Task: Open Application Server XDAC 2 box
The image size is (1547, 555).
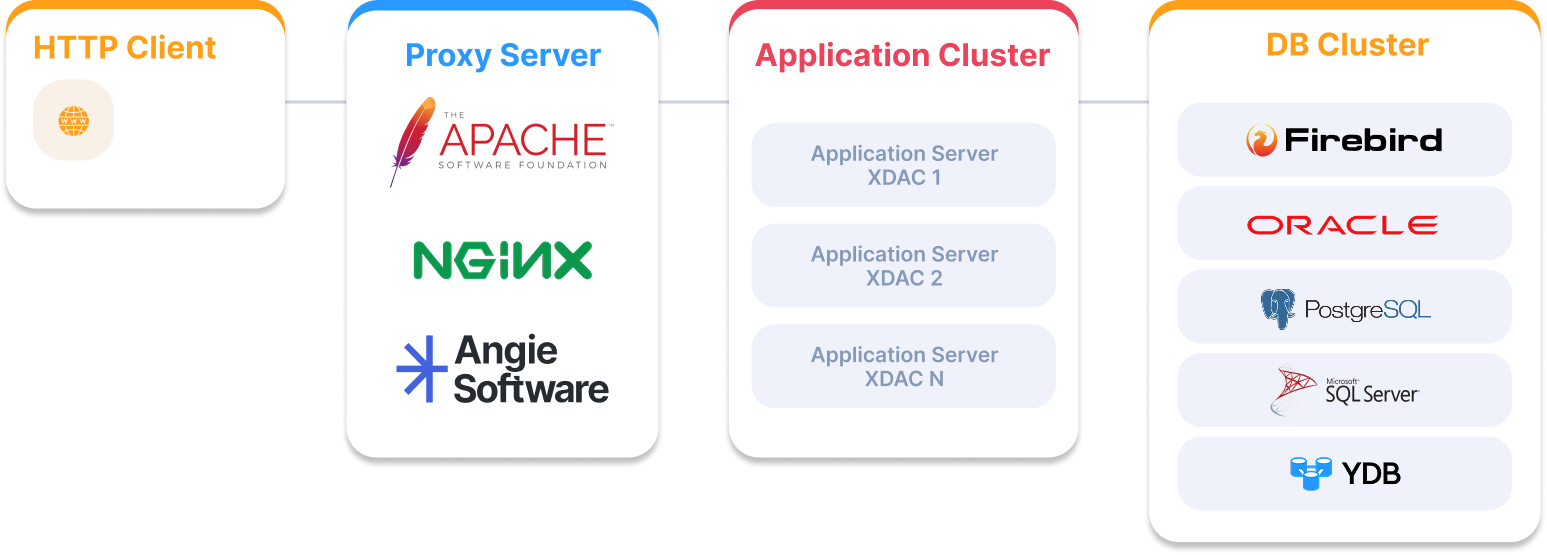Action: (904, 266)
